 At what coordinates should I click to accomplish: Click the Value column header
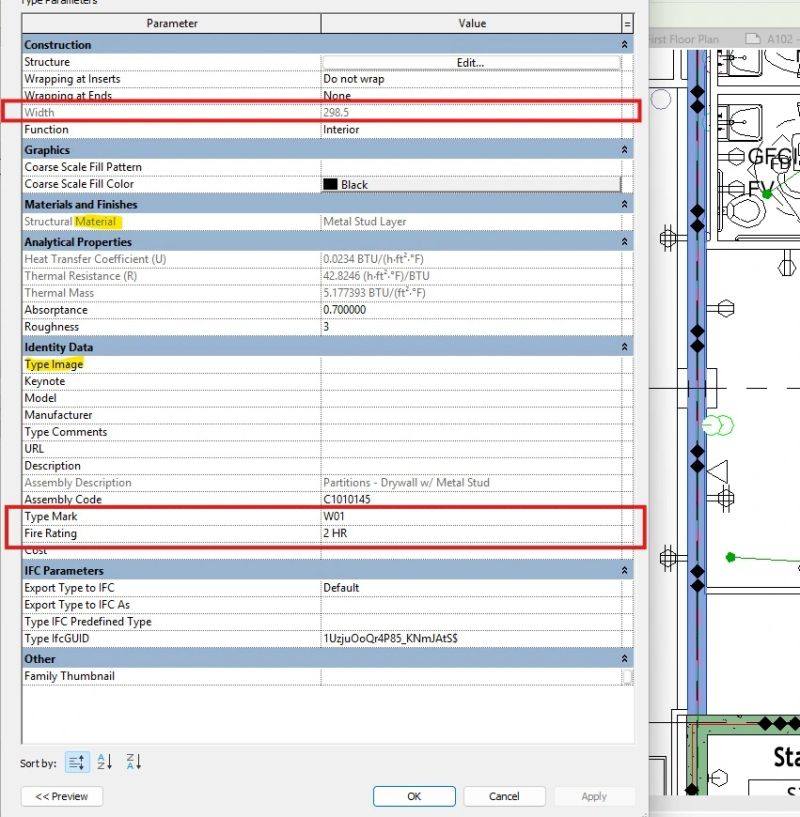click(x=471, y=23)
